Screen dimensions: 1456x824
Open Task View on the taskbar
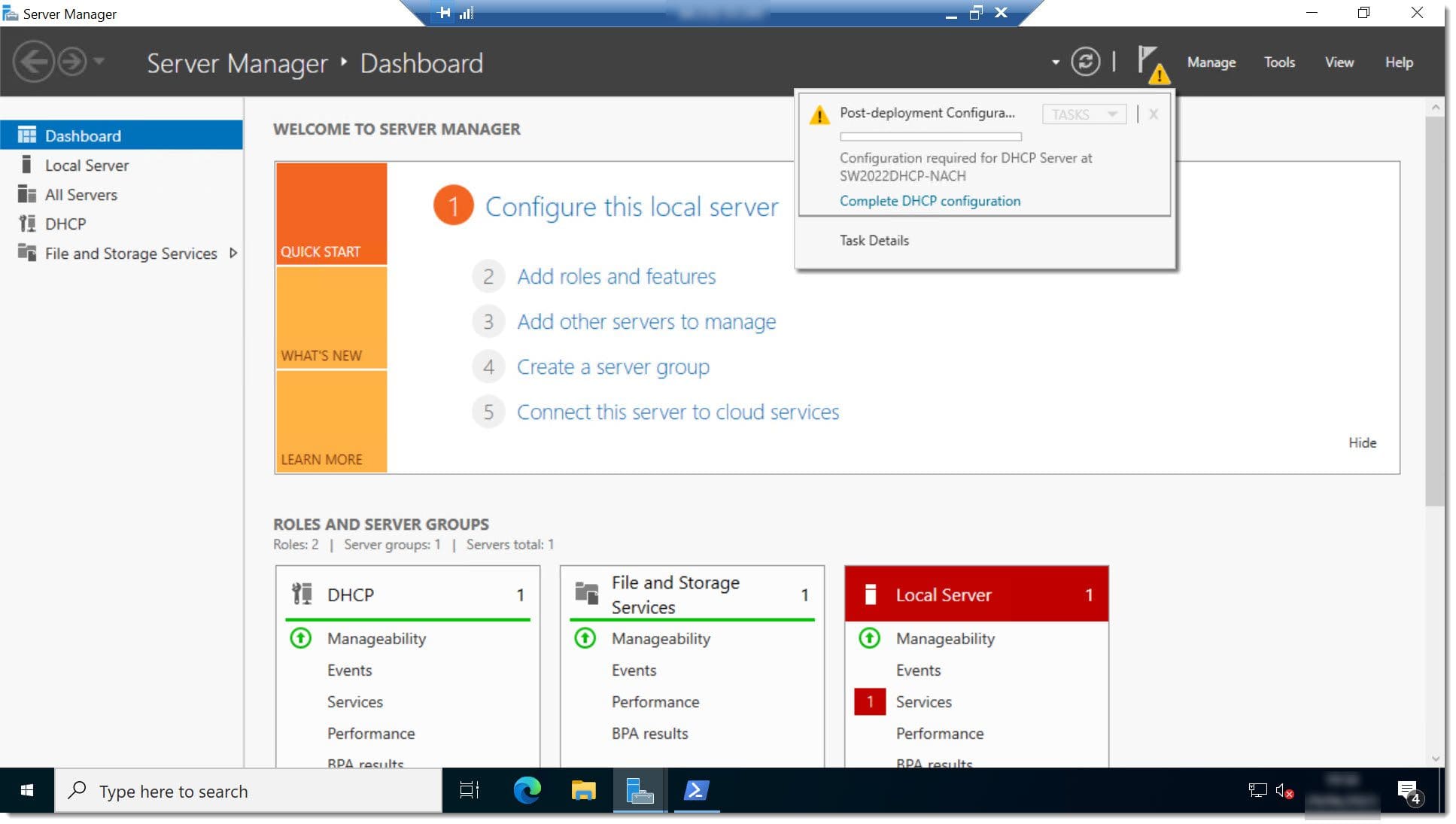(470, 790)
